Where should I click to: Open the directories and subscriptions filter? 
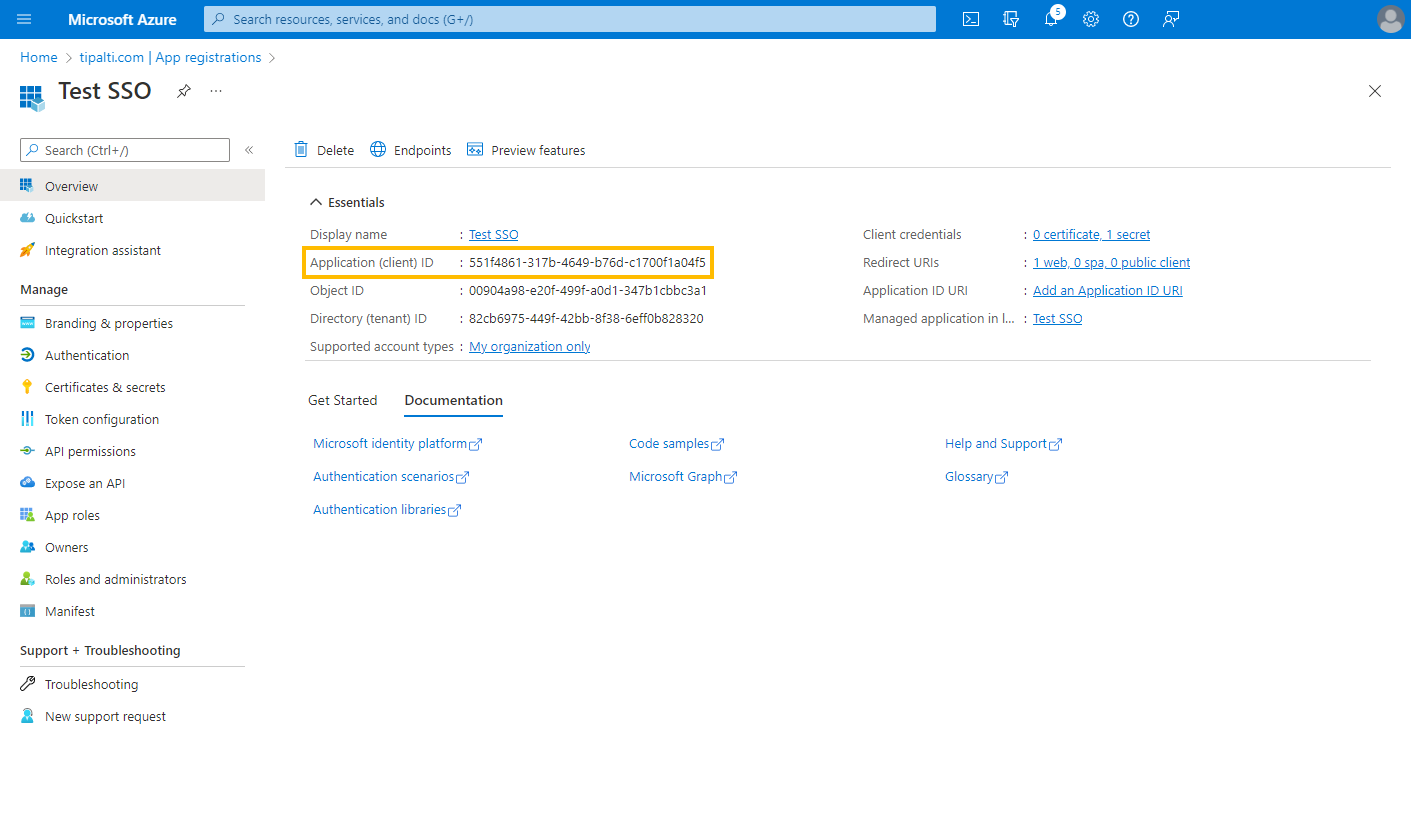[1010, 18]
